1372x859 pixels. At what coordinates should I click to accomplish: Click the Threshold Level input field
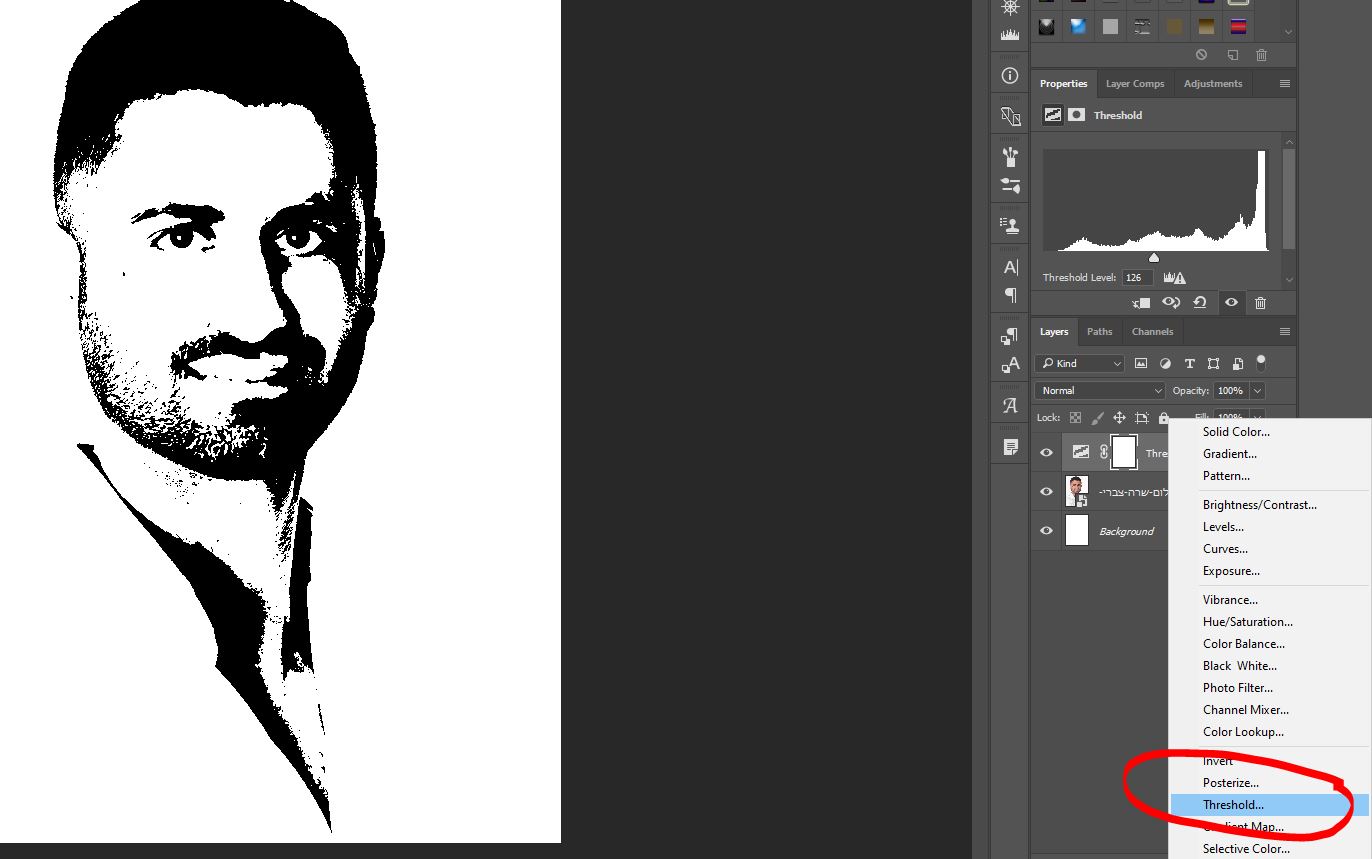pos(1137,278)
